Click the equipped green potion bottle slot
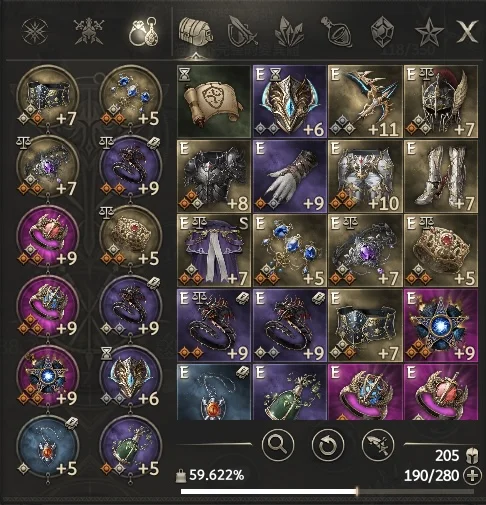 [x=131, y=446]
